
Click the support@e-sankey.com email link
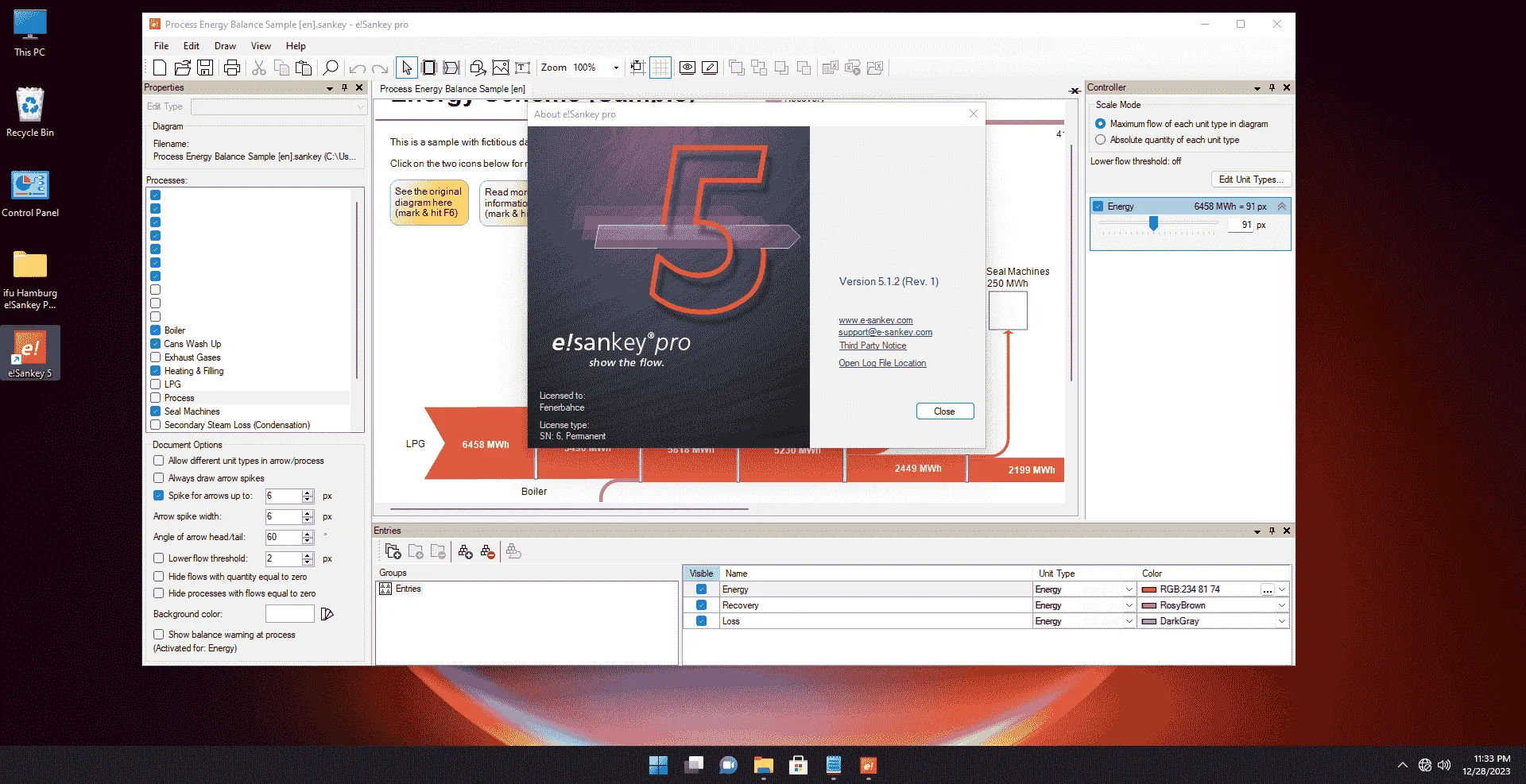(885, 332)
